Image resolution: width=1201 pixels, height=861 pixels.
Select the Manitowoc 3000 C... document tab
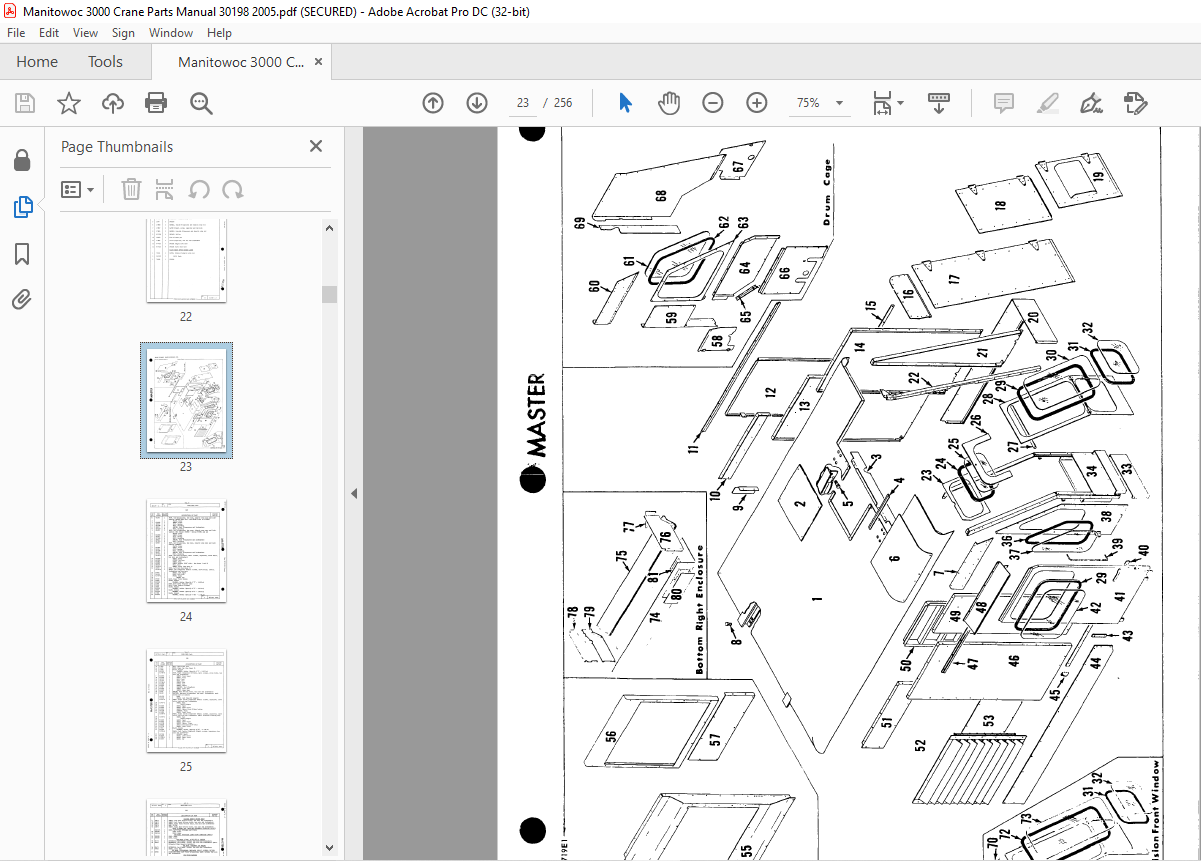[241, 62]
